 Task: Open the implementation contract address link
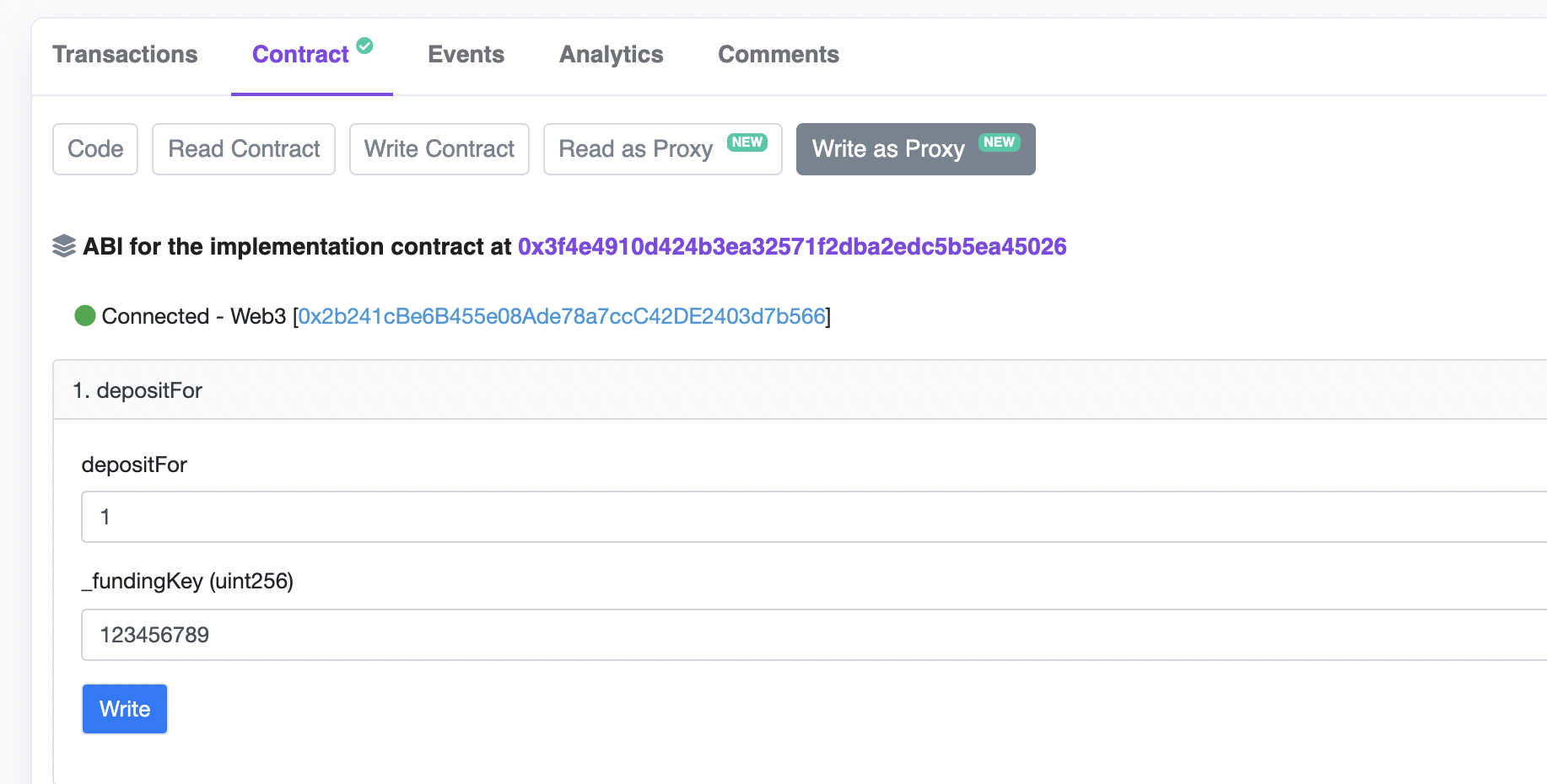click(x=792, y=246)
